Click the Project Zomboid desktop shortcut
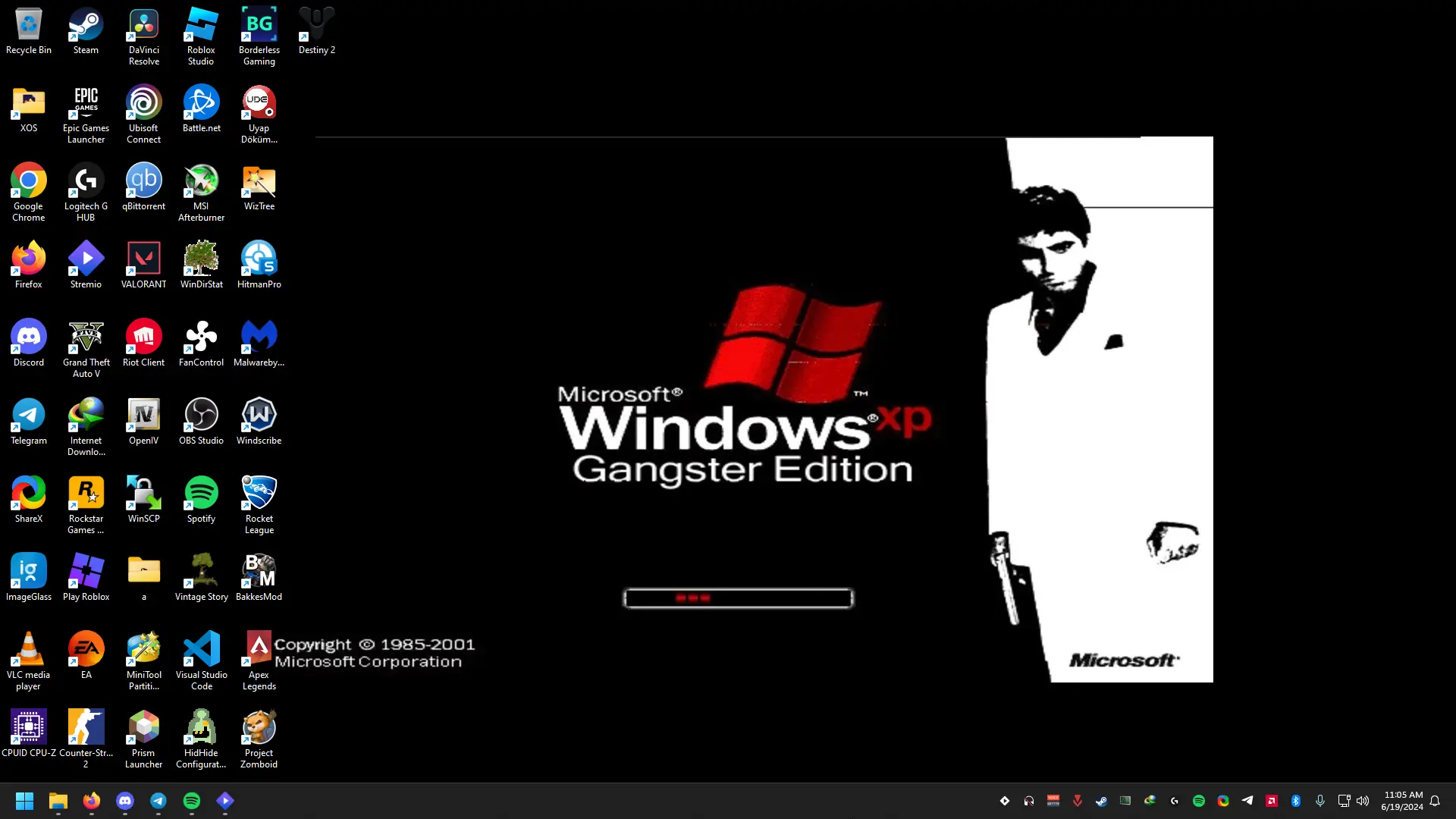 (x=259, y=740)
